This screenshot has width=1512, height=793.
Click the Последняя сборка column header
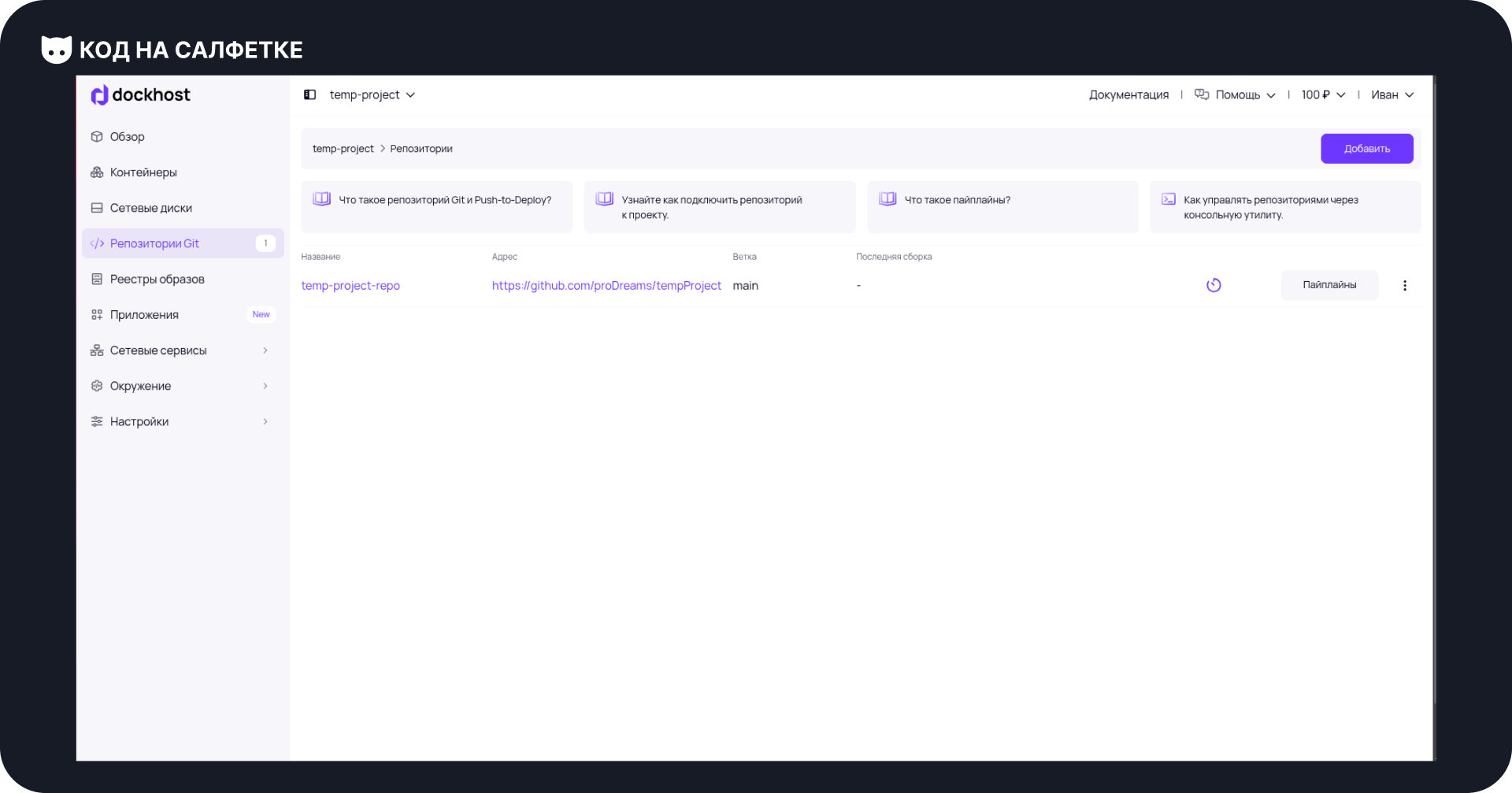pos(894,257)
